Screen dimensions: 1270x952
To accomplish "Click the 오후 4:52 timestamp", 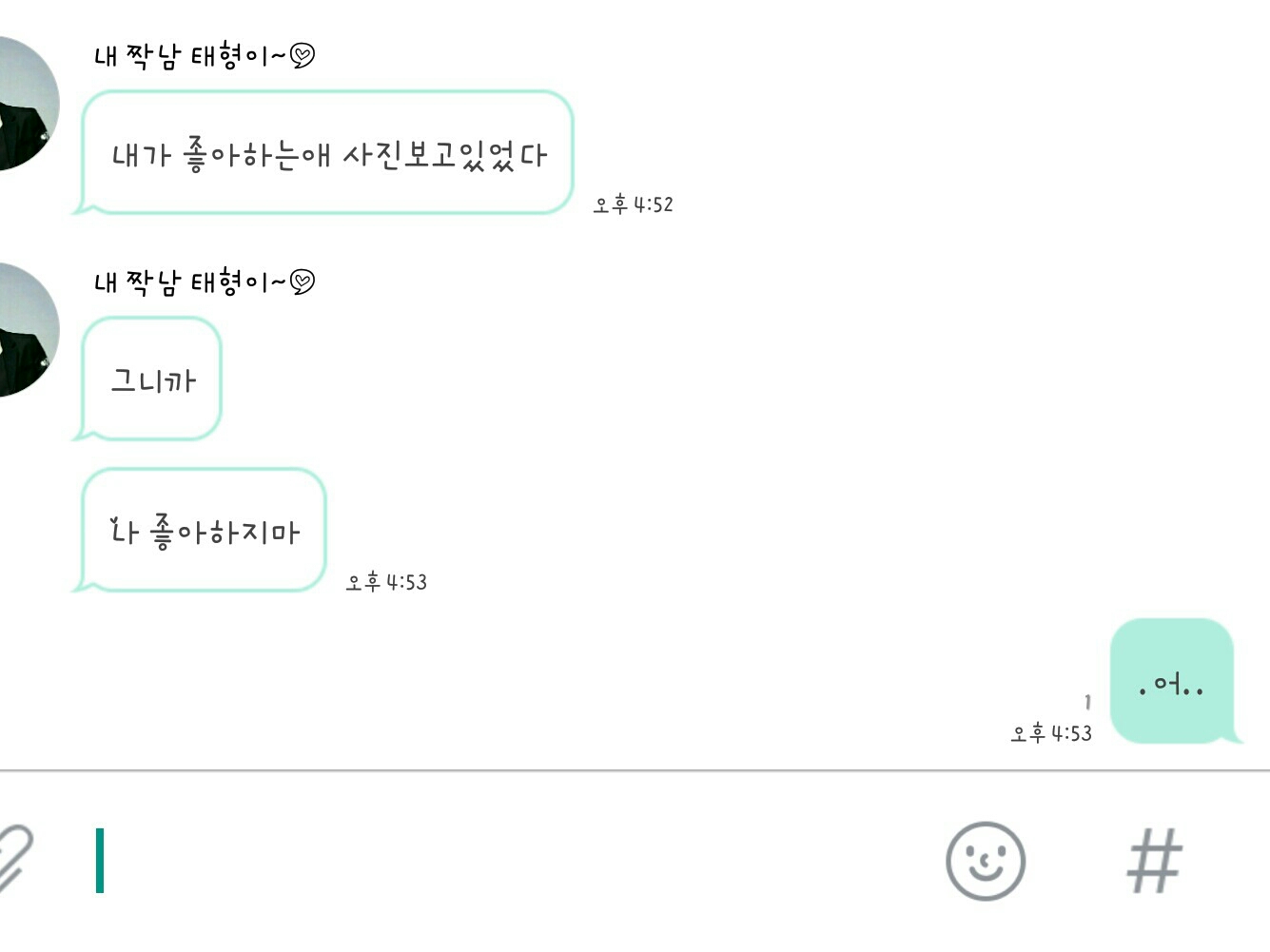I will pyautogui.click(x=633, y=204).
